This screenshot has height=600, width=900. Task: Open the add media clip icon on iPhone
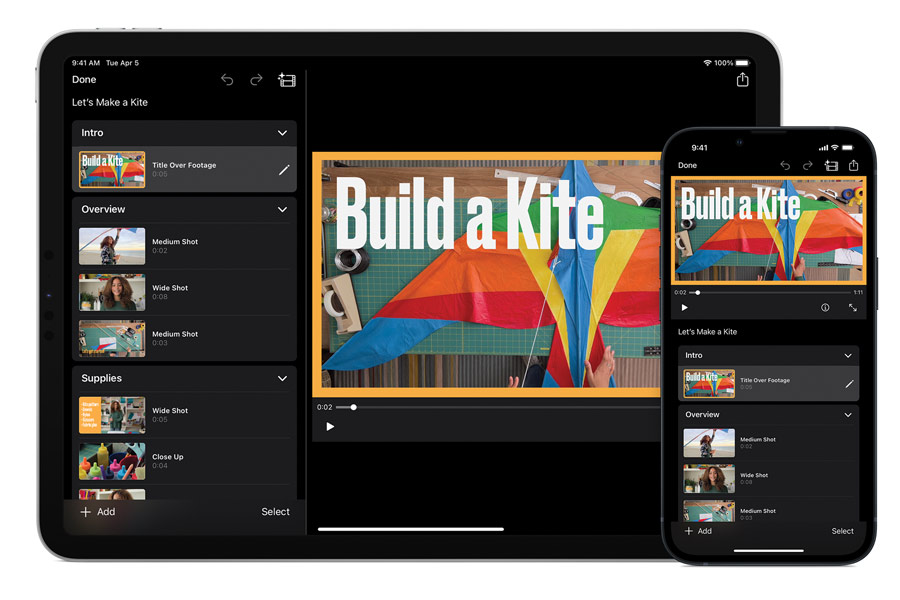(831, 165)
